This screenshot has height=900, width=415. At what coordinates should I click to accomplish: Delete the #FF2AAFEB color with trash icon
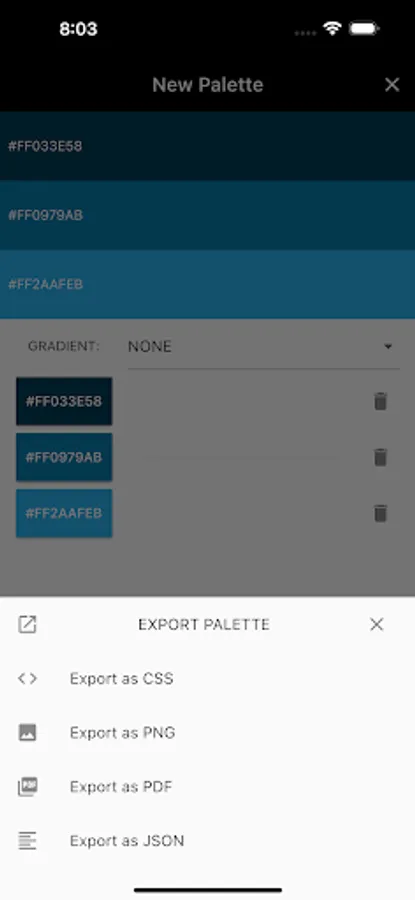[380, 513]
